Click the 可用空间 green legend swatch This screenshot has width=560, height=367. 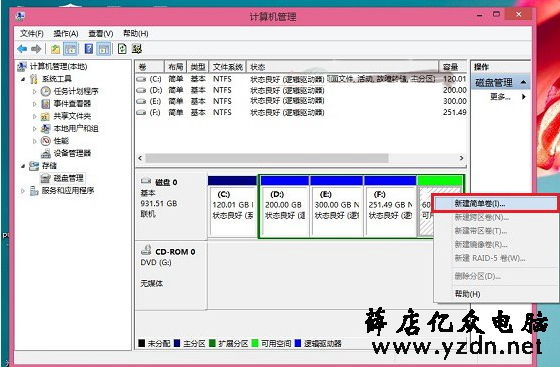coord(255,343)
